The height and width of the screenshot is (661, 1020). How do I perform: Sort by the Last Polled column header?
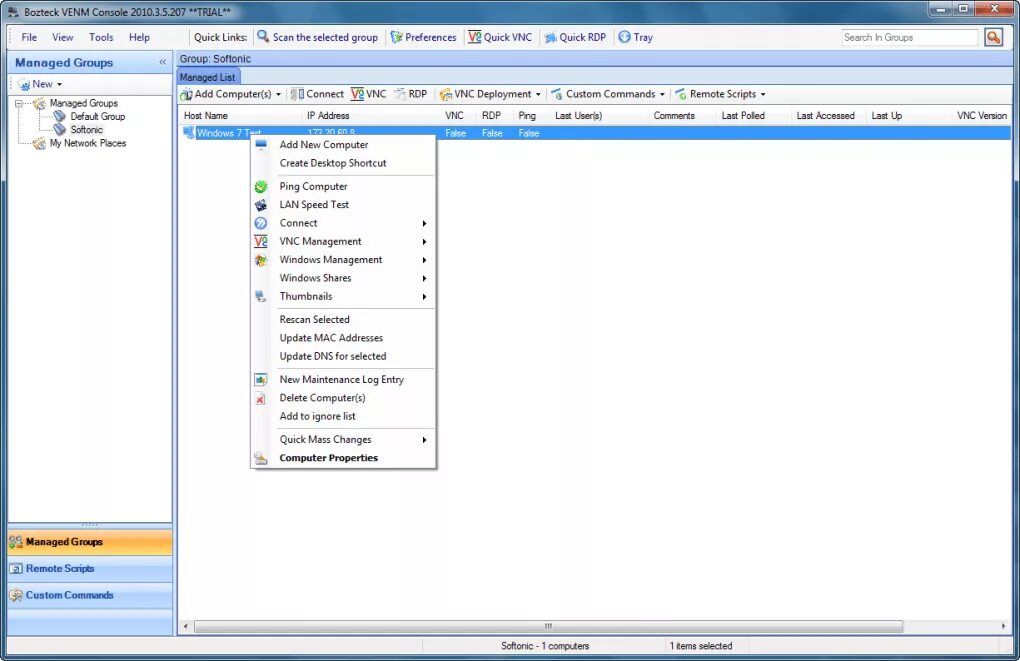click(743, 116)
